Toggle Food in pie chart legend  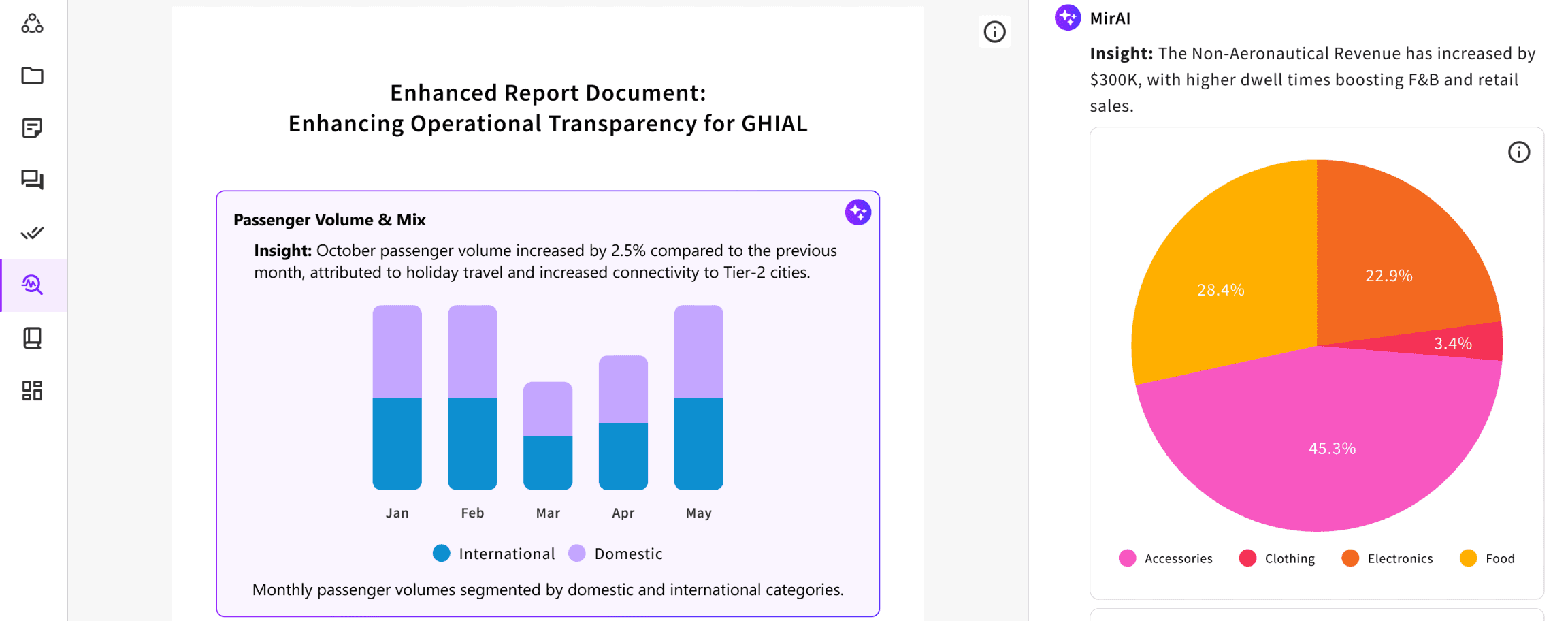point(1487,558)
